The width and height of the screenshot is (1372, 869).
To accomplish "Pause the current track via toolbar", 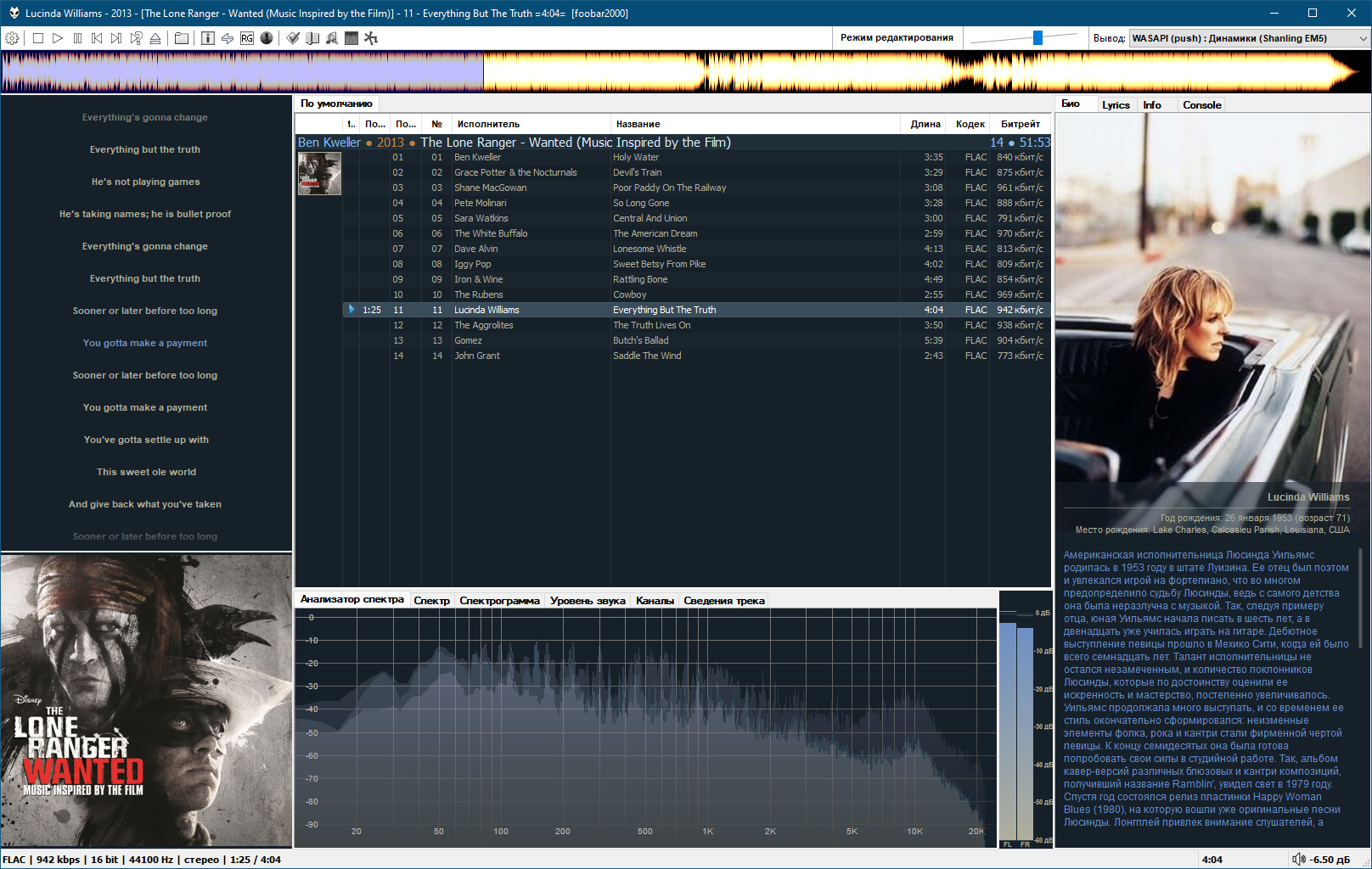I will (78, 37).
